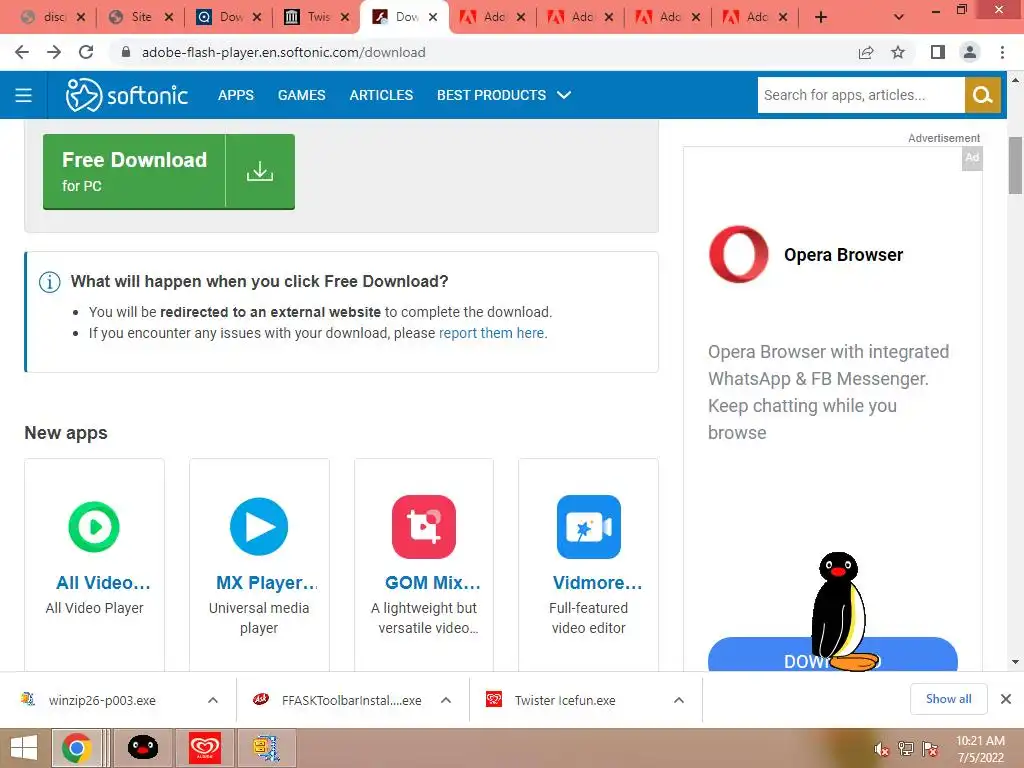Click the address bar URL
This screenshot has height=768, width=1024.
pyautogui.click(x=283, y=52)
